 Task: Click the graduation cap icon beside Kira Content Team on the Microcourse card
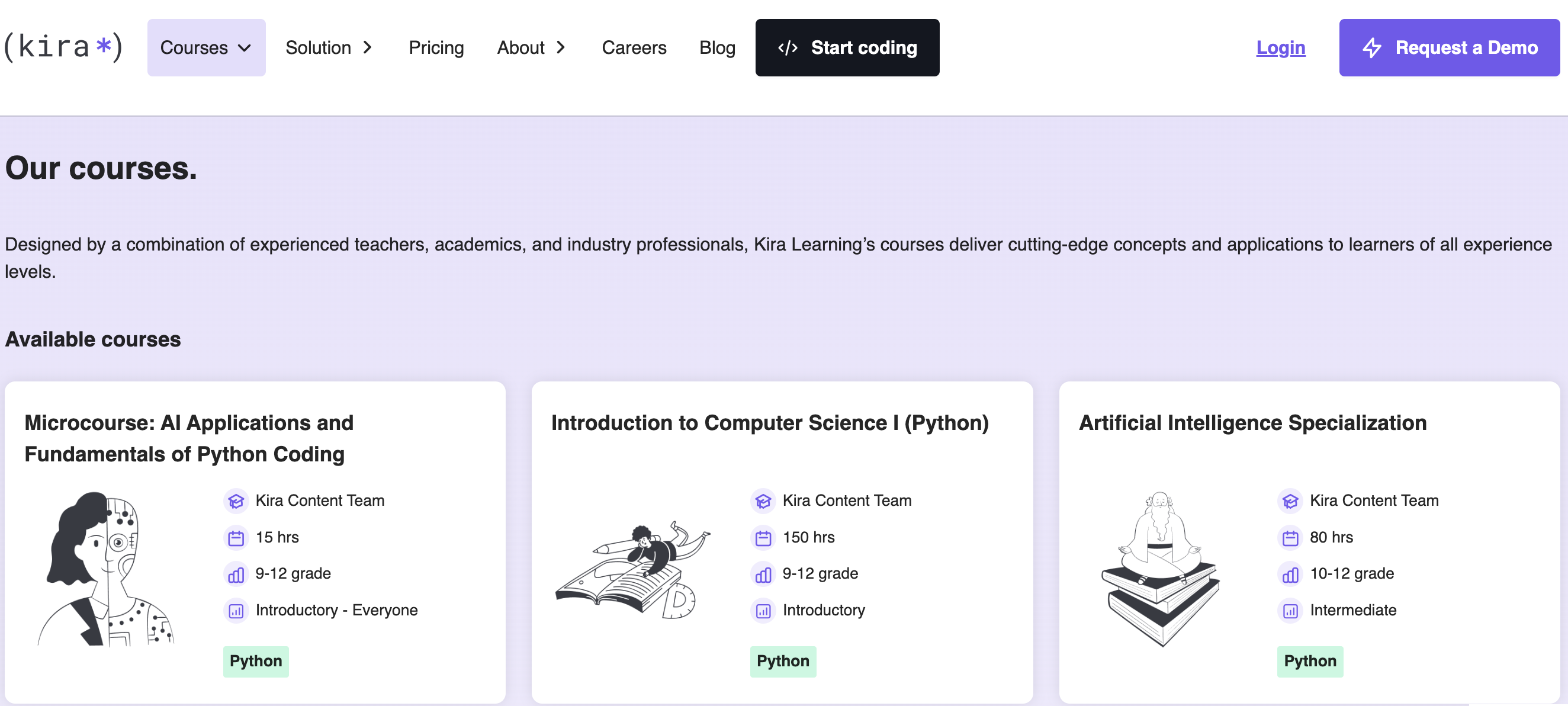[x=236, y=501]
